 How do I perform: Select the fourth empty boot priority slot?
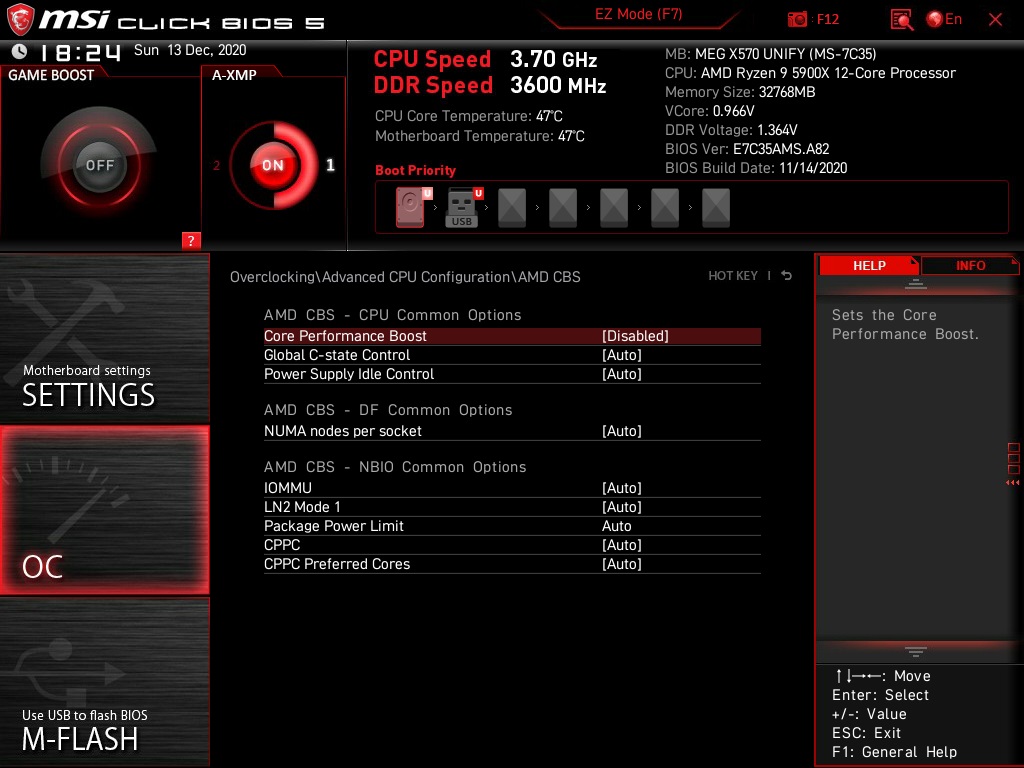coord(563,208)
